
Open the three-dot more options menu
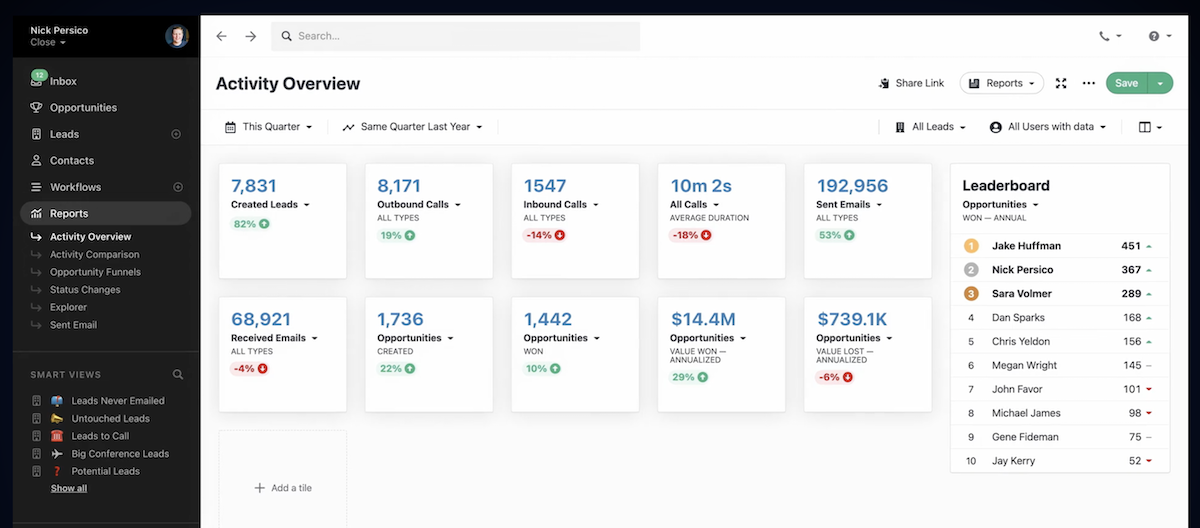(x=1089, y=83)
